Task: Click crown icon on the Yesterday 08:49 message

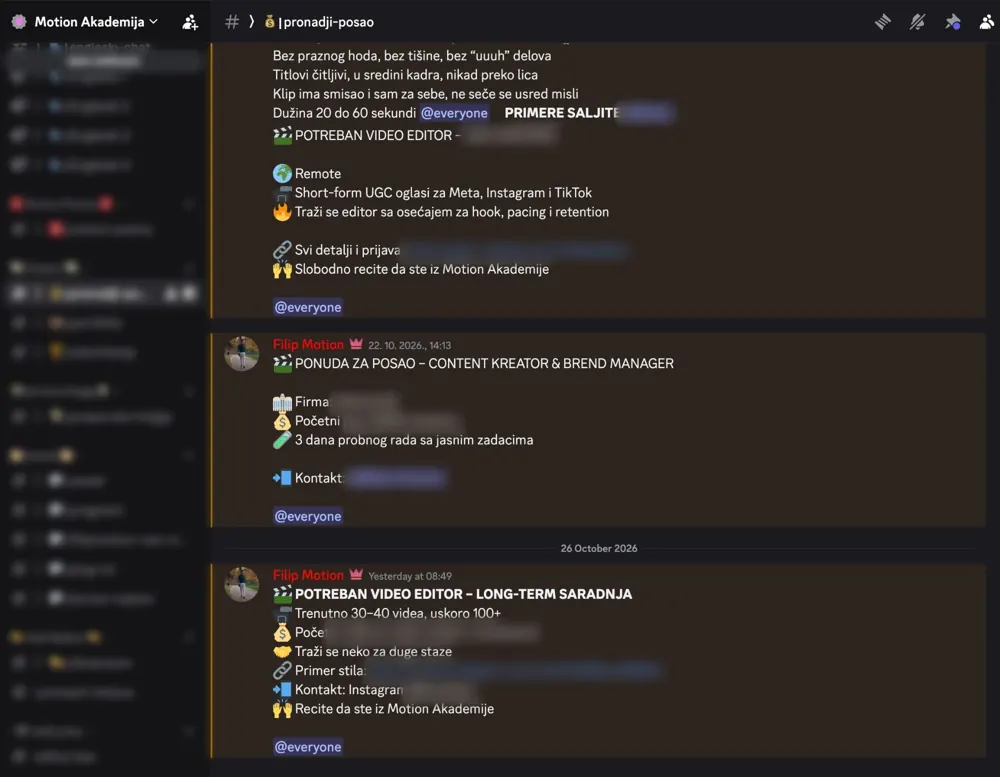Action: tap(356, 575)
